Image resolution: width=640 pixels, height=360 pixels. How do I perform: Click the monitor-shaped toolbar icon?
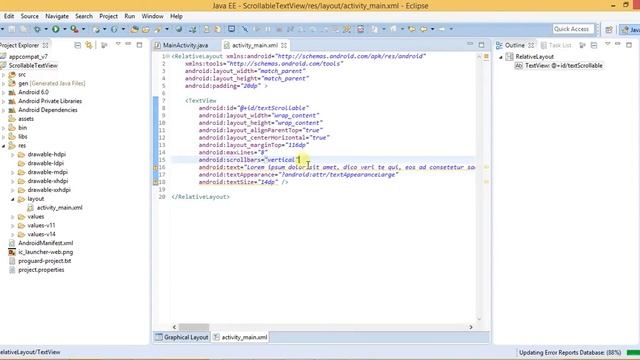click(231, 29)
